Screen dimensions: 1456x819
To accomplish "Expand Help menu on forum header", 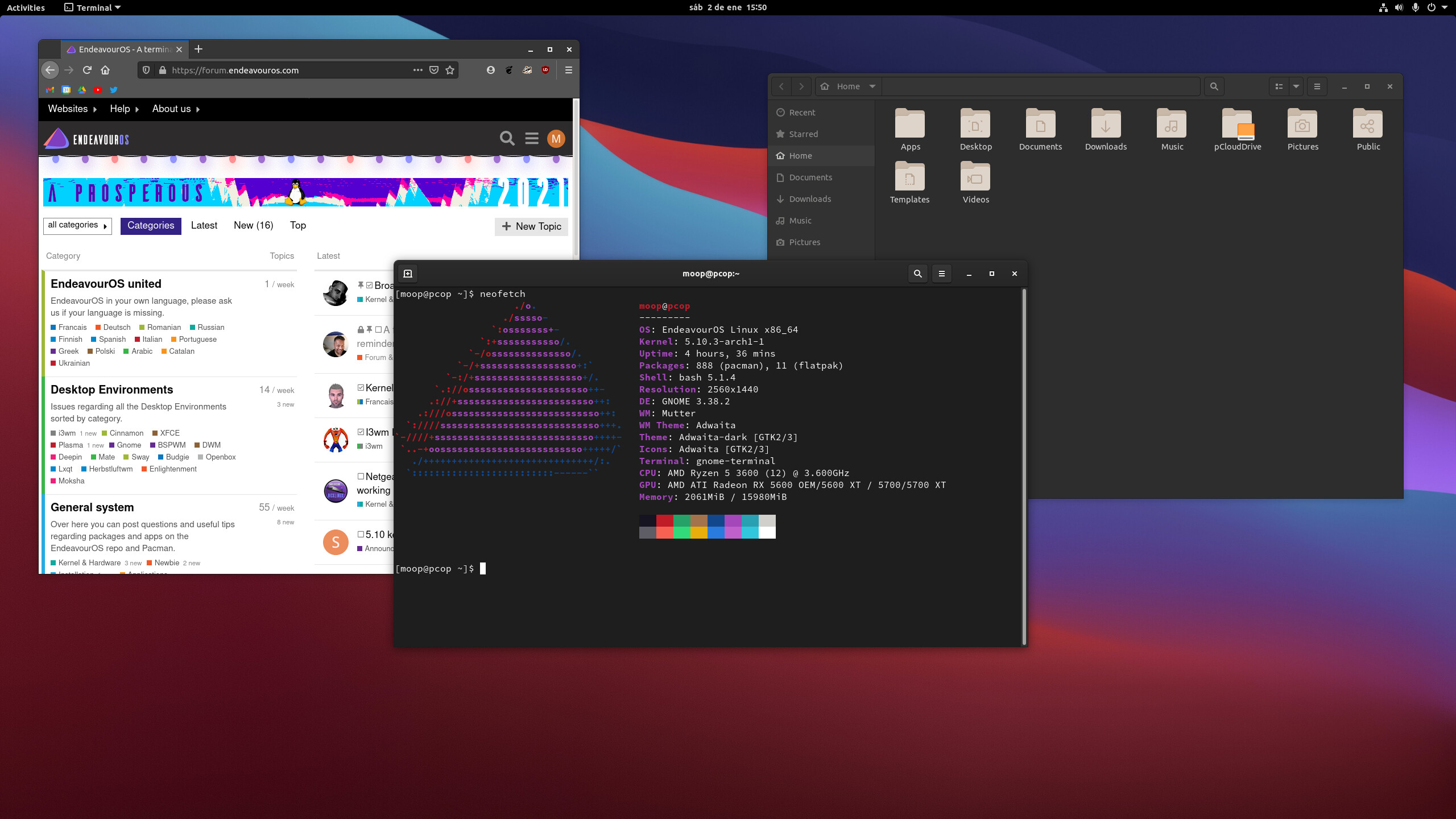I will pyautogui.click(x=124, y=109).
